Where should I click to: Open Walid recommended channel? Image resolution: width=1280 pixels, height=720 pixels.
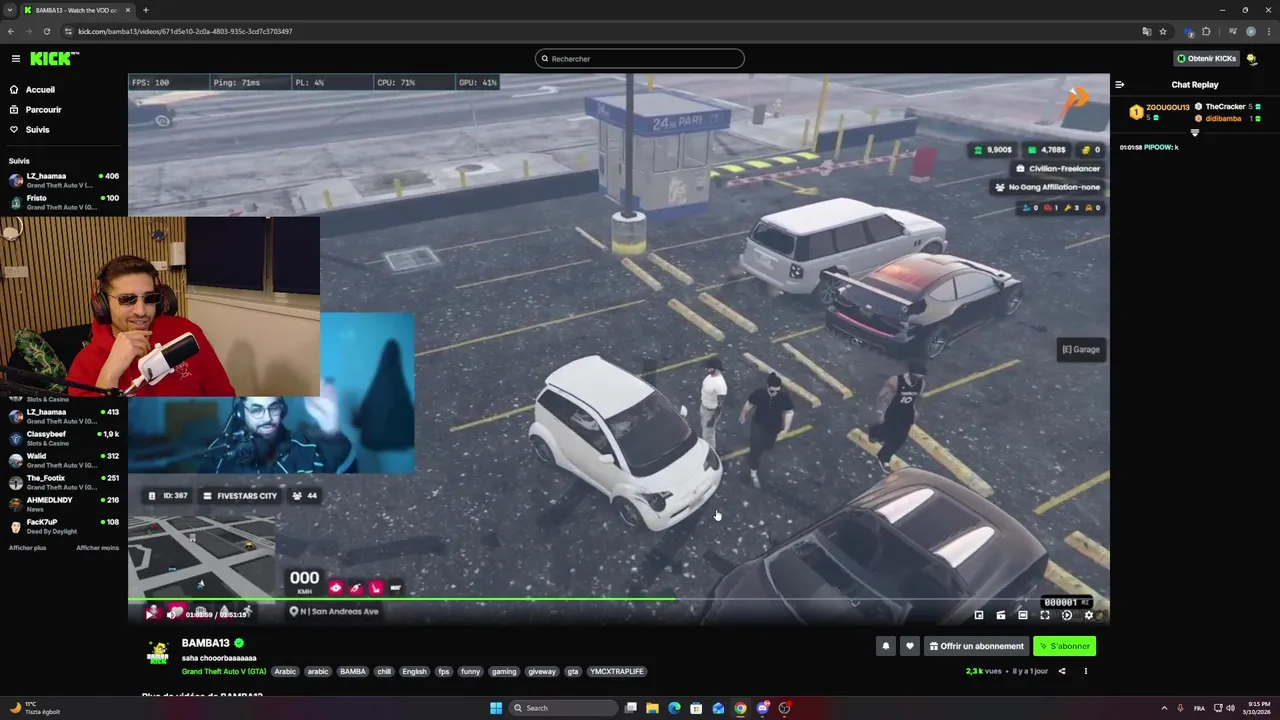click(x=63, y=460)
